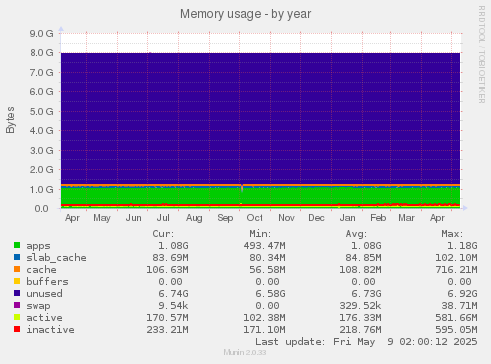Click the 'active' legend label

click(44, 318)
